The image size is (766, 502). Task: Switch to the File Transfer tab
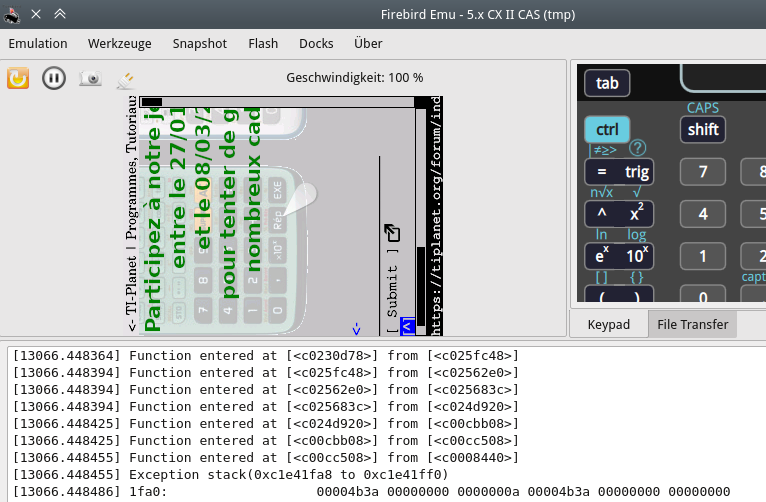pos(693,324)
